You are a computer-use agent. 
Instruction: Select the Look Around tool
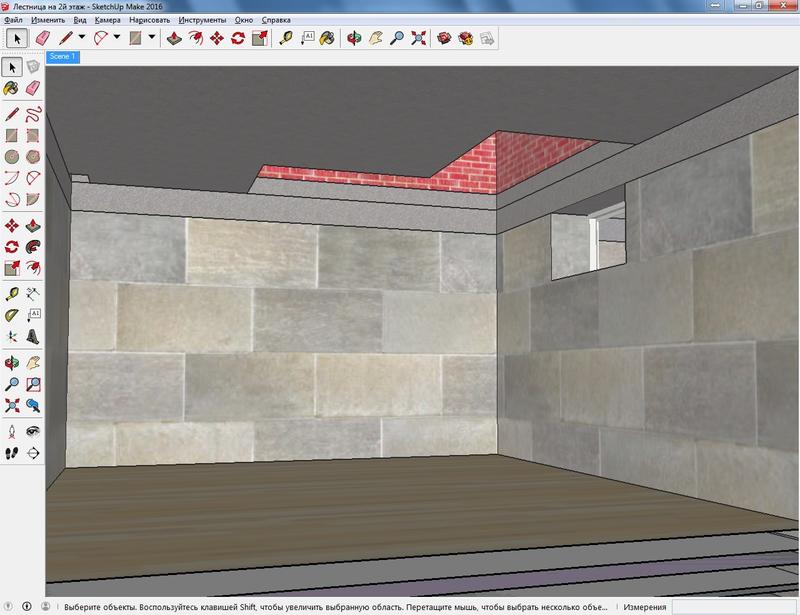click(33, 430)
